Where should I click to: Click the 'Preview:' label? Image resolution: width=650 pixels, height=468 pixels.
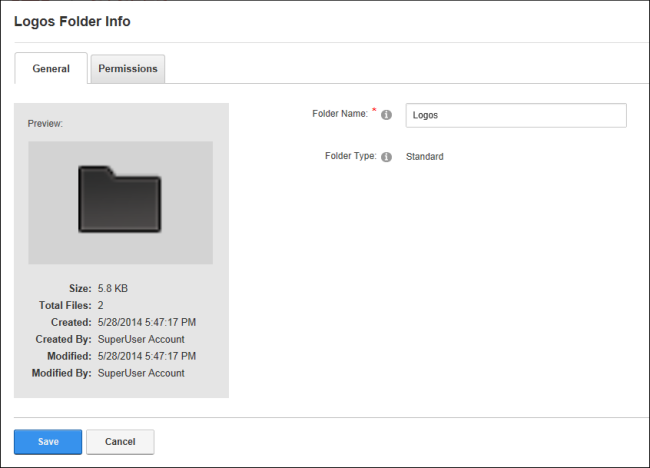pyautogui.click(x=45, y=124)
